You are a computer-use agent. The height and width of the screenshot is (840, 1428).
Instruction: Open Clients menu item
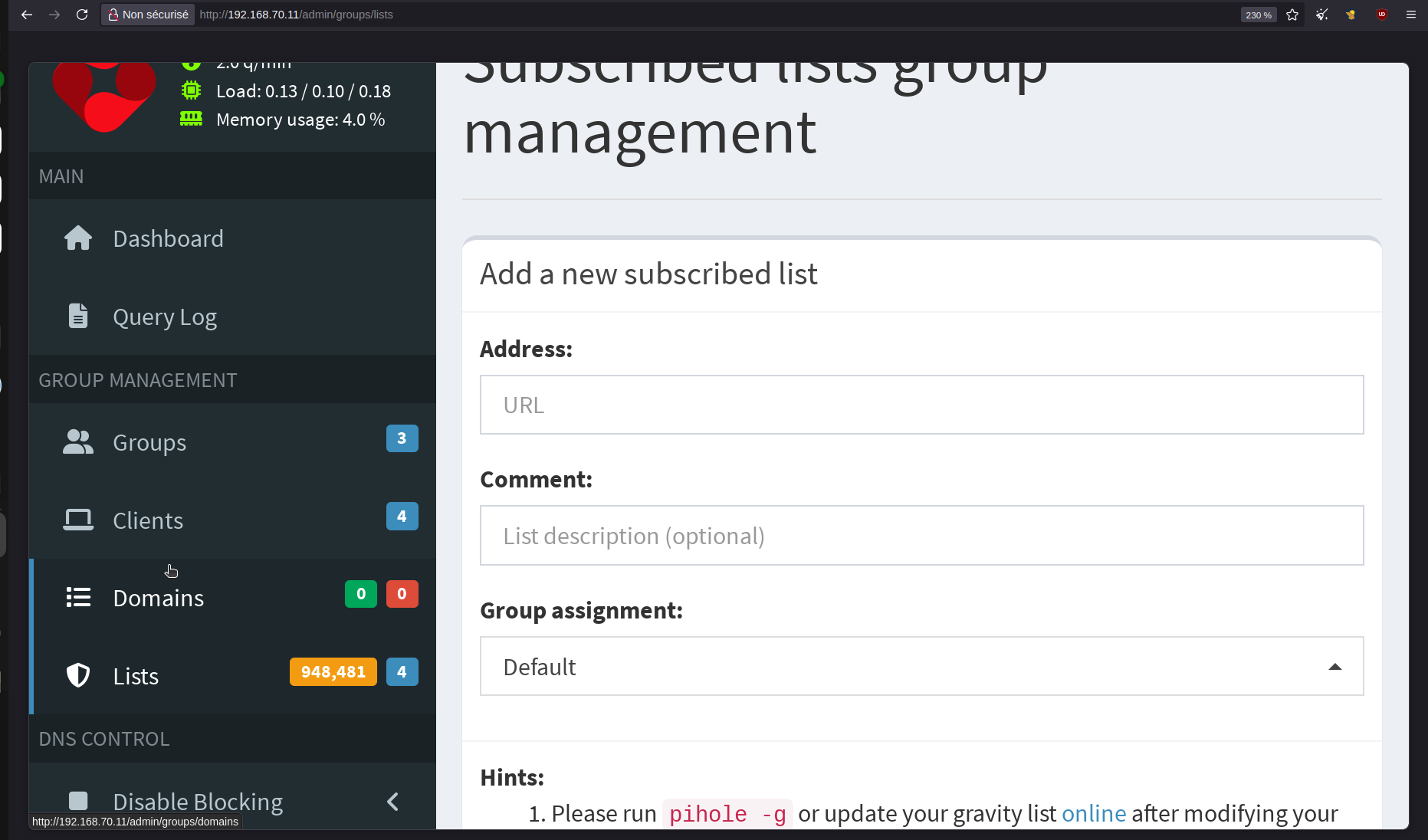coord(232,520)
